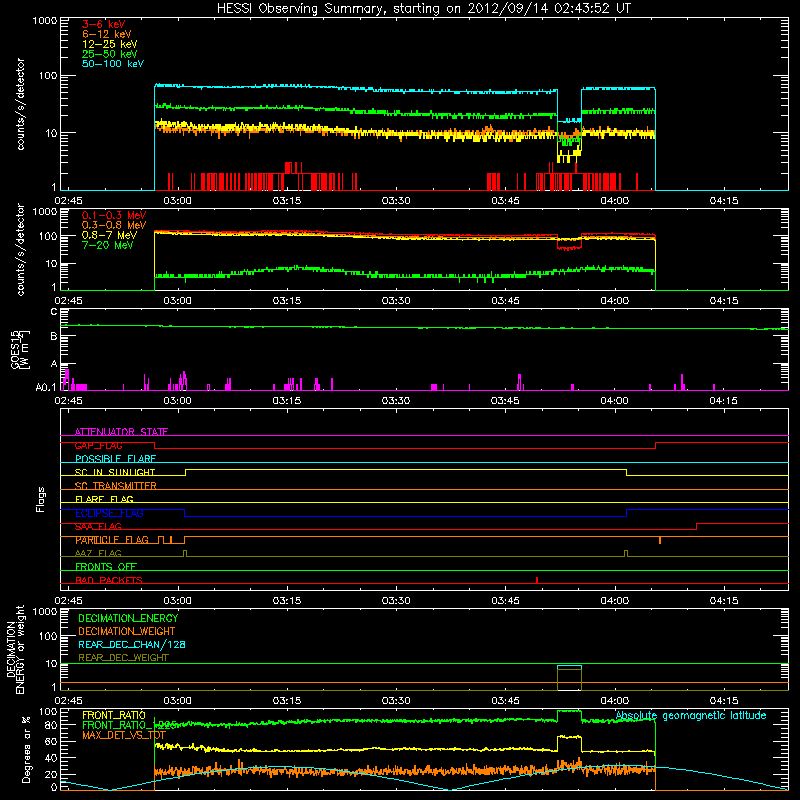Pick the BAD_PACKETS flag label
The width and height of the screenshot is (800, 800).
click(109, 580)
